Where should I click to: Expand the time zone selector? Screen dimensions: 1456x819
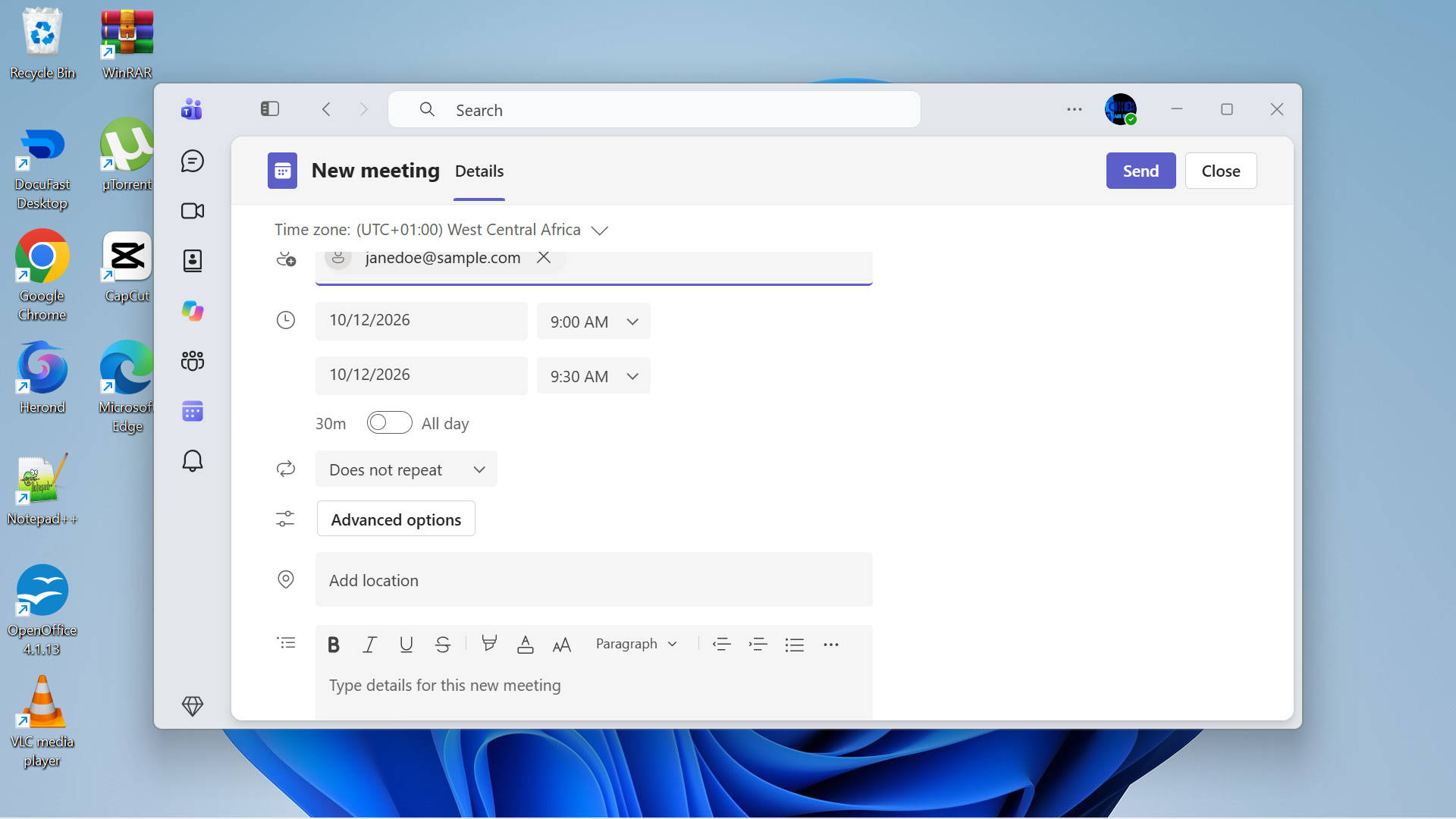click(x=600, y=231)
